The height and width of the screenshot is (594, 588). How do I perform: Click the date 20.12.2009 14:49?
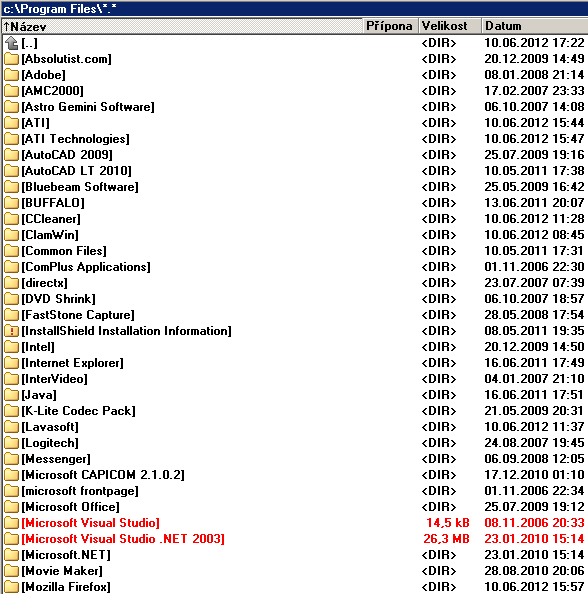(535, 59)
